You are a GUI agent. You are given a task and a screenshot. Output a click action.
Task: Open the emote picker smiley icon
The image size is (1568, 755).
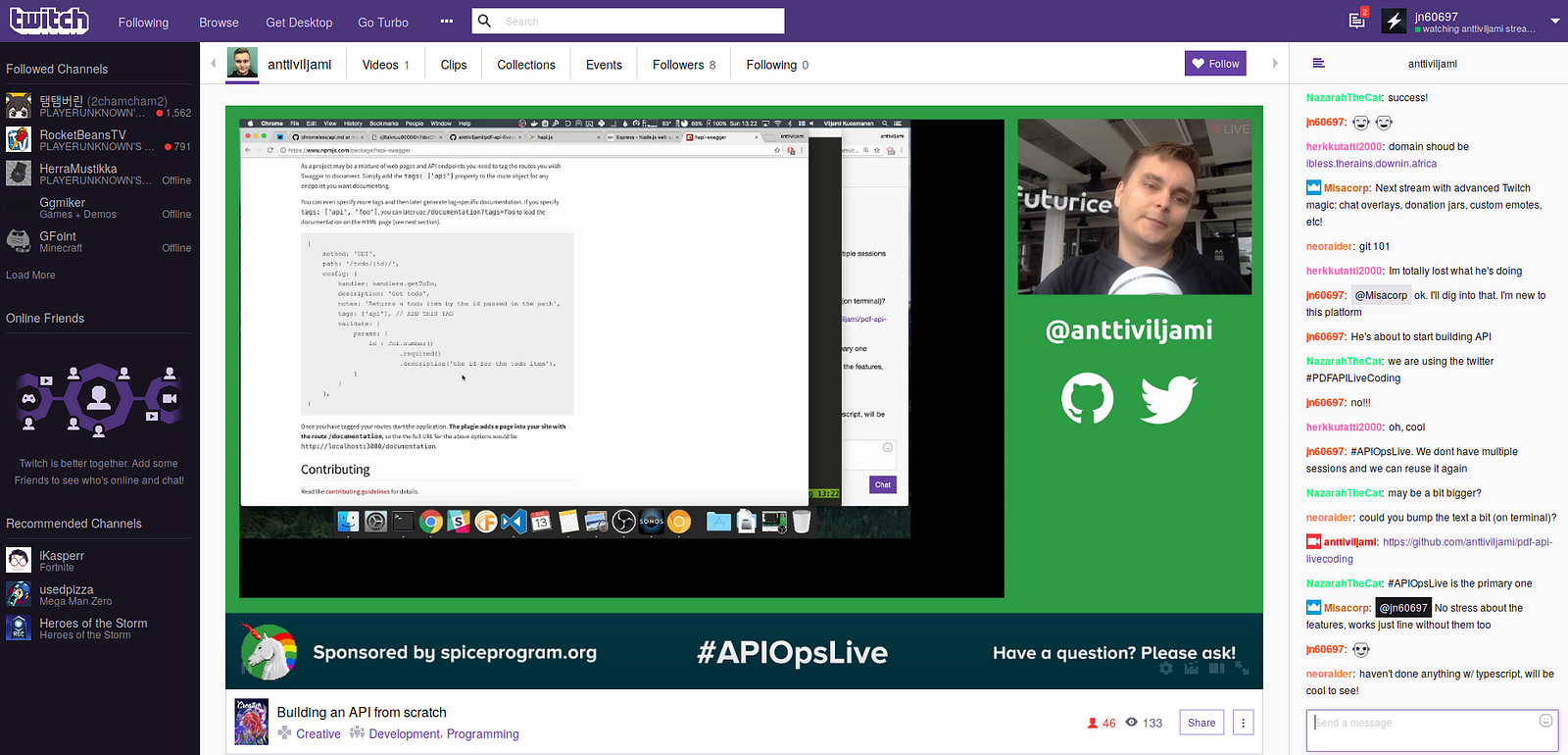[x=1545, y=721]
